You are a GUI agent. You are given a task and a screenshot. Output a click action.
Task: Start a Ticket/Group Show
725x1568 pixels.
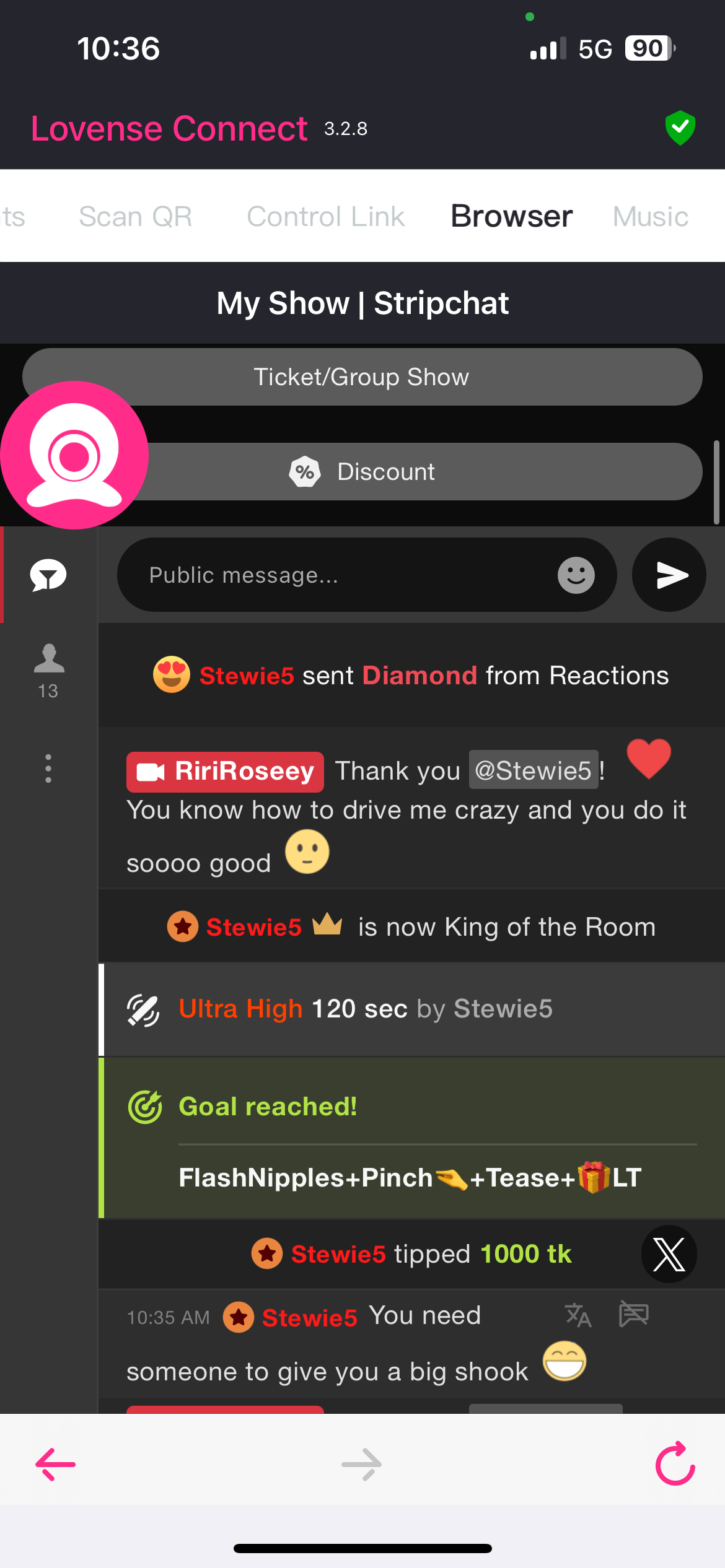(x=362, y=377)
